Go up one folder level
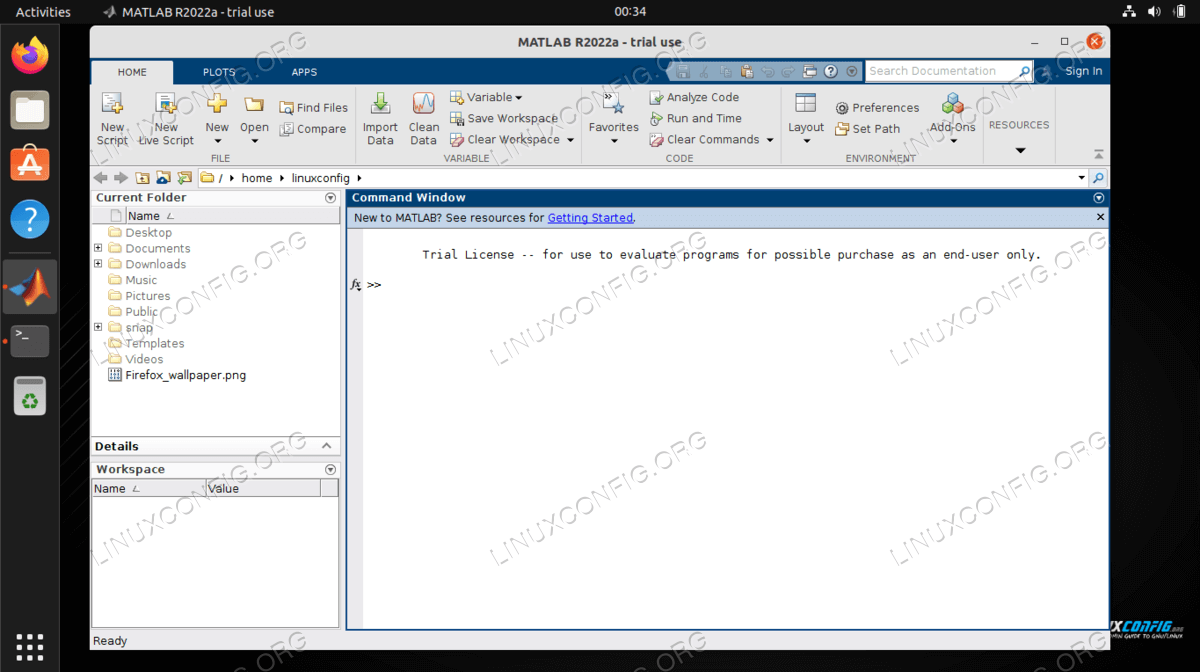1200x672 pixels. (x=142, y=178)
